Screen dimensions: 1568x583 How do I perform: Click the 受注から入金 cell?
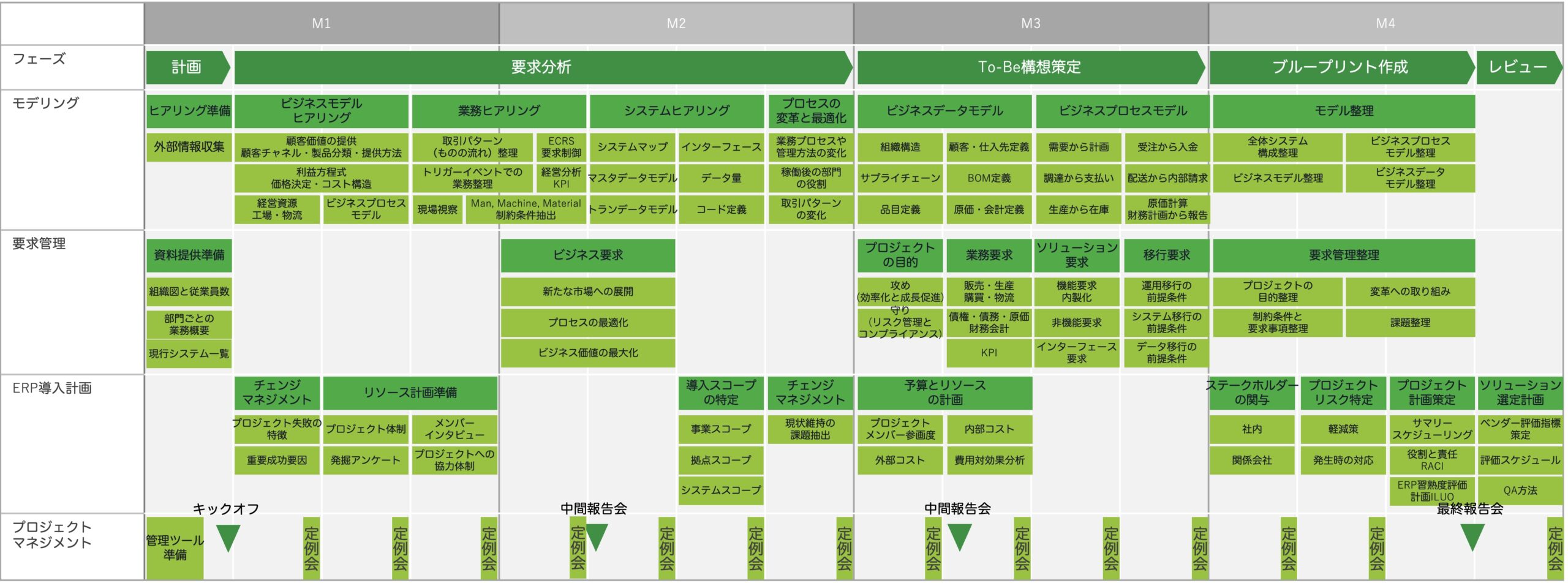(1167, 147)
